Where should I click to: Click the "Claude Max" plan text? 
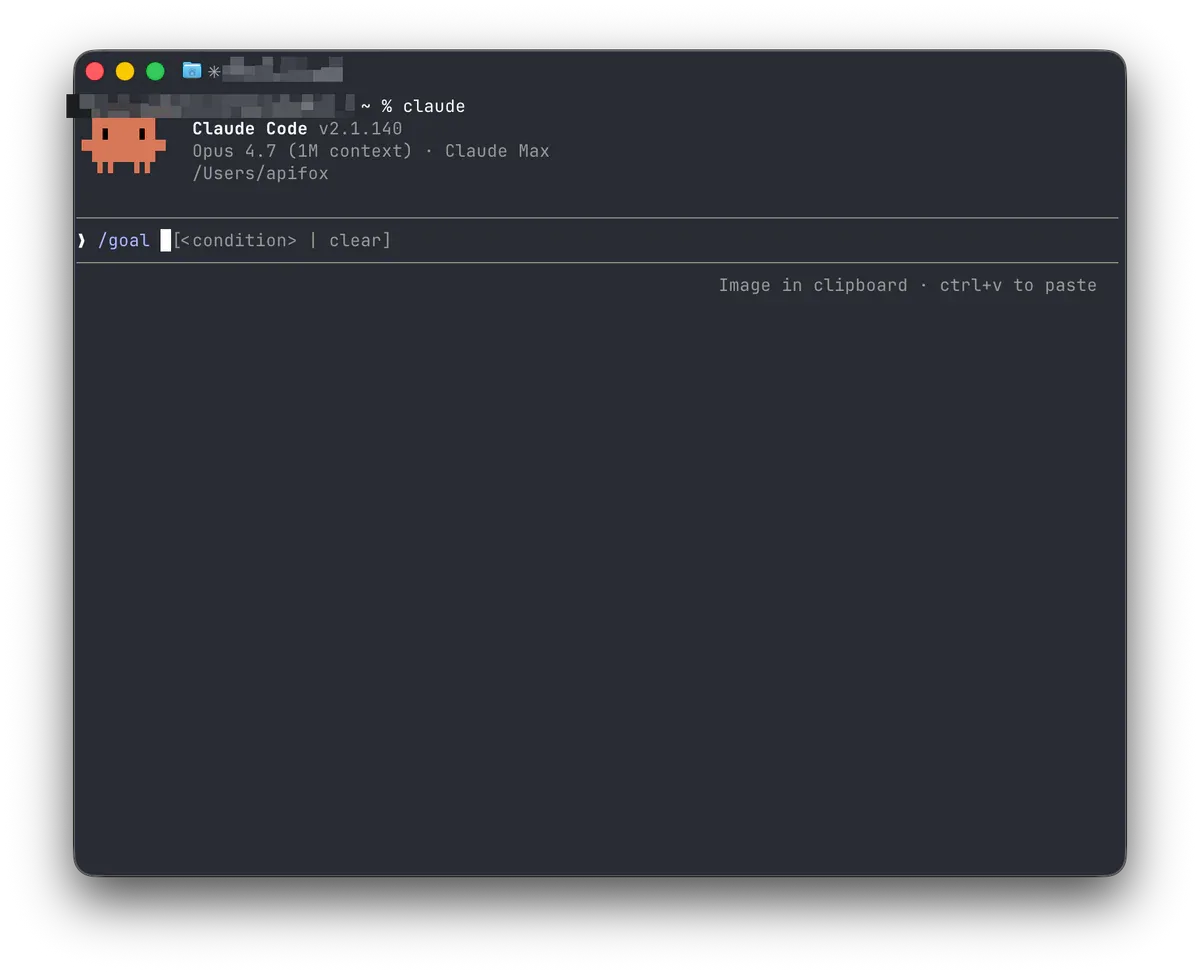coord(497,151)
